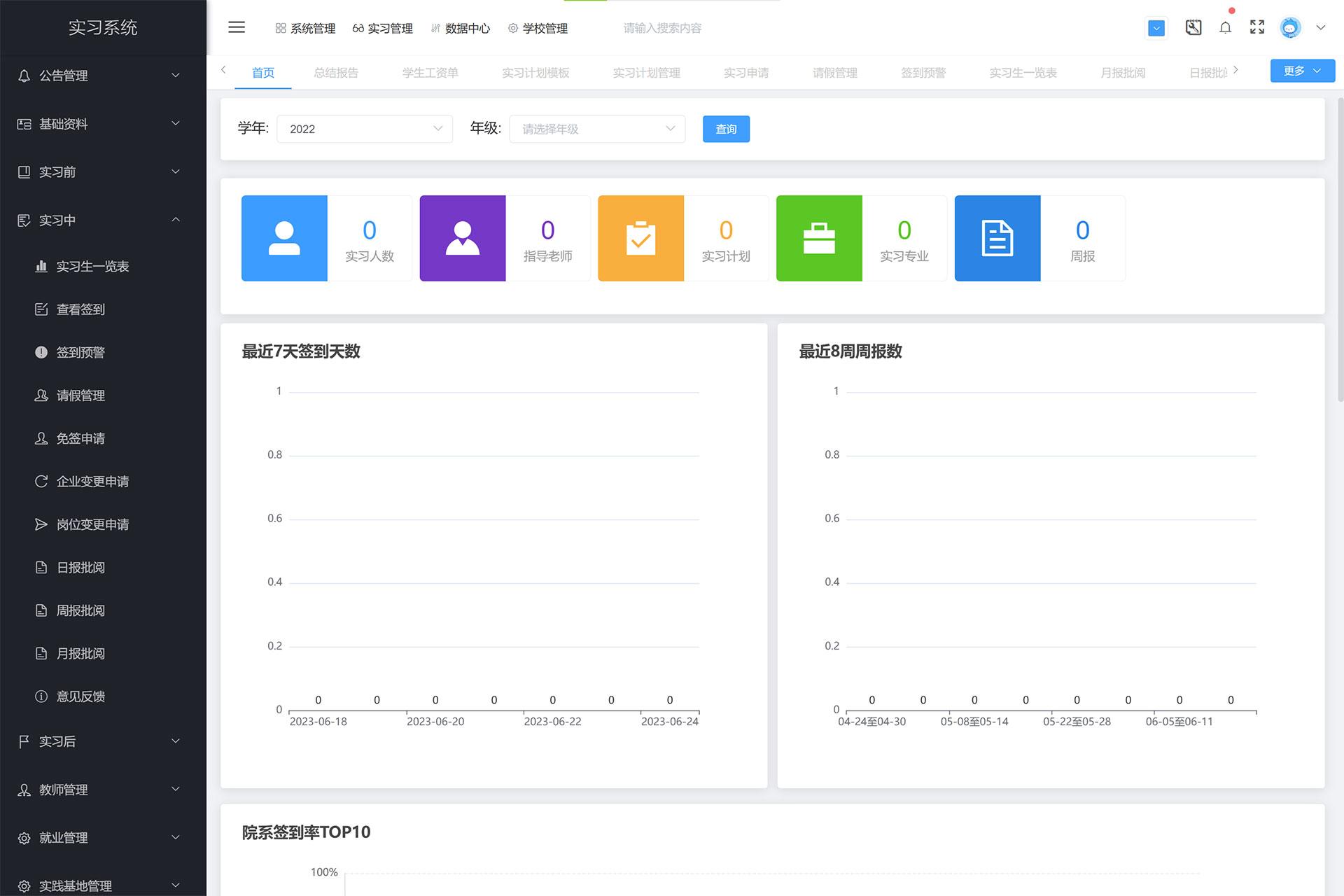Click the 实习系统 logo title
Image resolution: width=1344 pixels, height=896 pixels.
pyautogui.click(x=103, y=27)
